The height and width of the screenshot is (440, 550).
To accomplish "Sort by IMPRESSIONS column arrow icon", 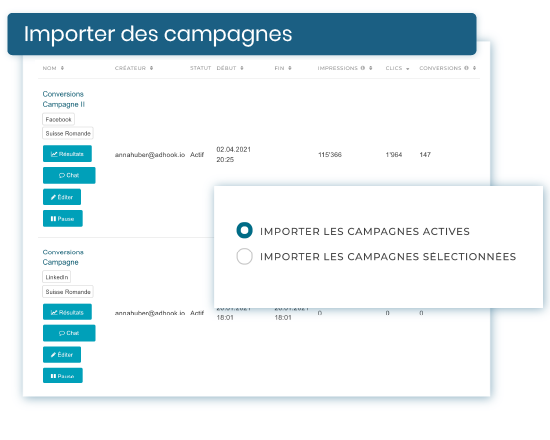I will [370, 68].
